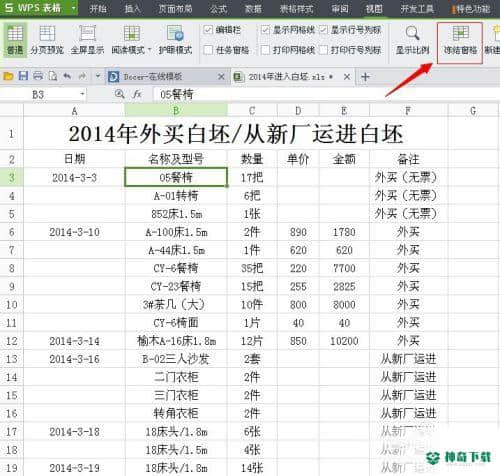Enable the 任务窗格 checkbox
The height and width of the screenshot is (476, 500).
coord(208,50)
